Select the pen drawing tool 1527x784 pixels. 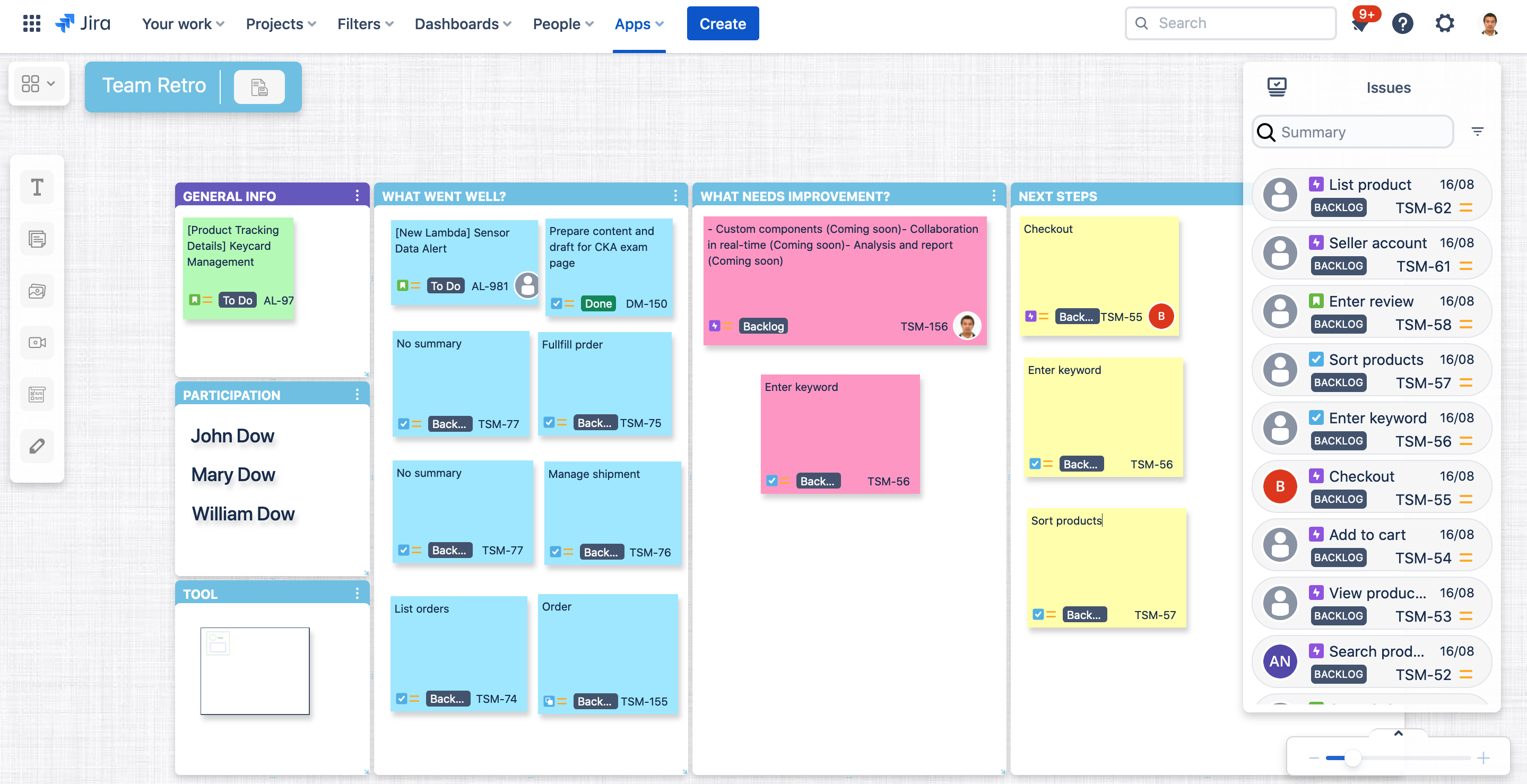pos(37,446)
